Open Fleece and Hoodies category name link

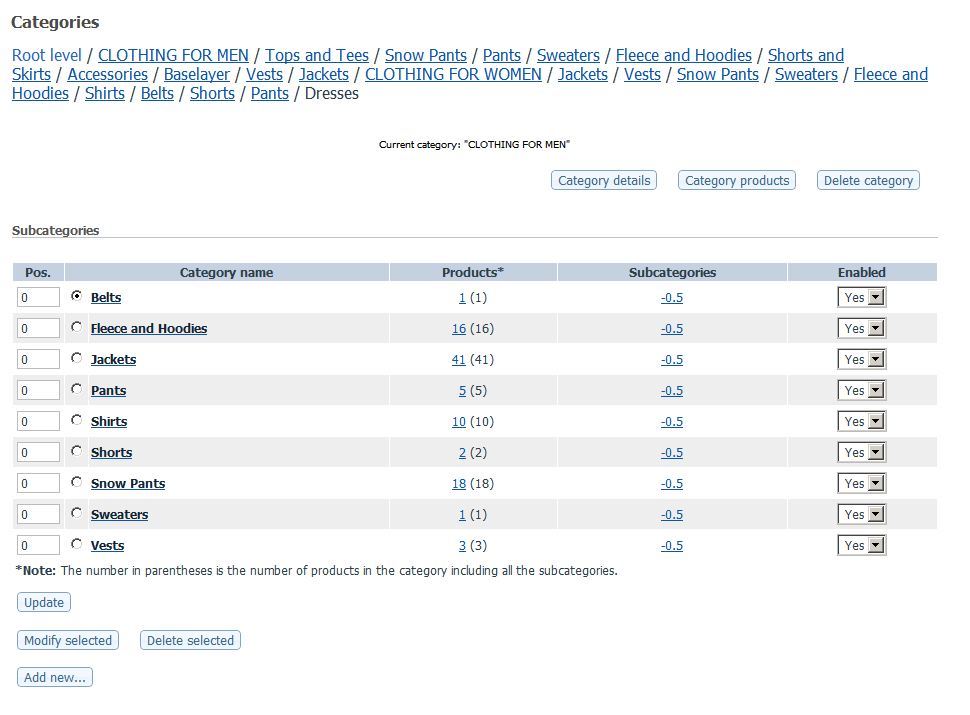pyautogui.click(x=149, y=329)
